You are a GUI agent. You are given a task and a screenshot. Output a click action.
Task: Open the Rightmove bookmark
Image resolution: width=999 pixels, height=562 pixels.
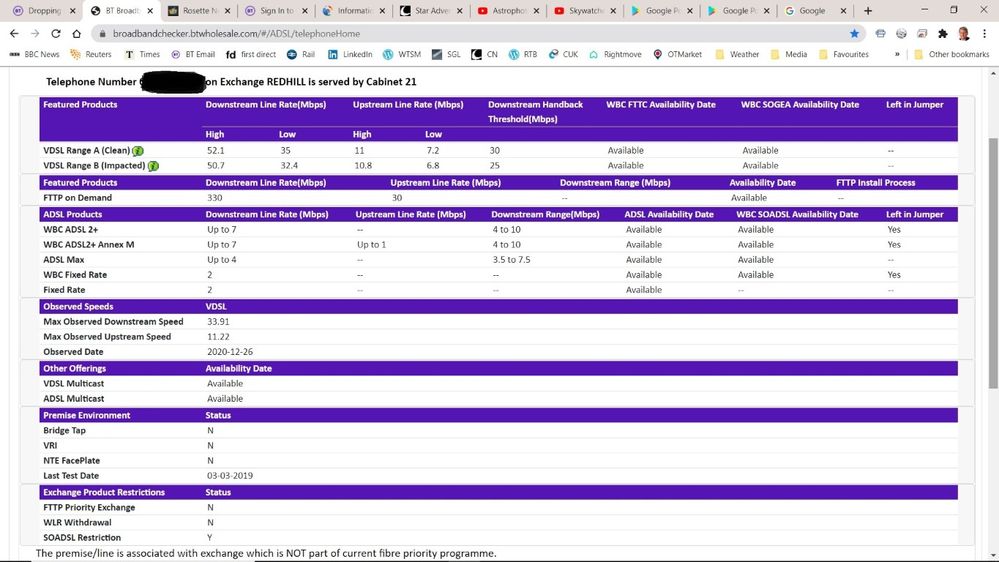pyautogui.click(x=617, y=54)
